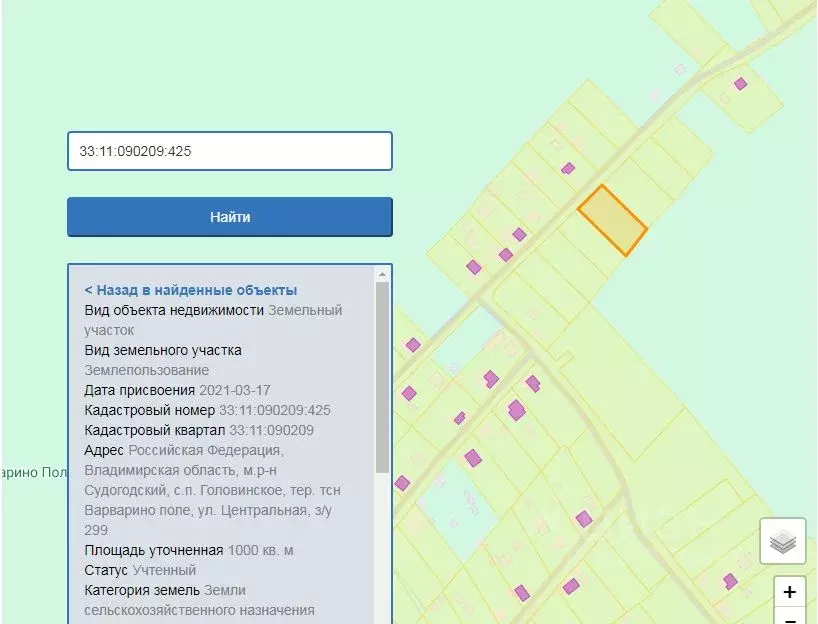Click cadastral number value 33:11:090209:425 in details

274,410
